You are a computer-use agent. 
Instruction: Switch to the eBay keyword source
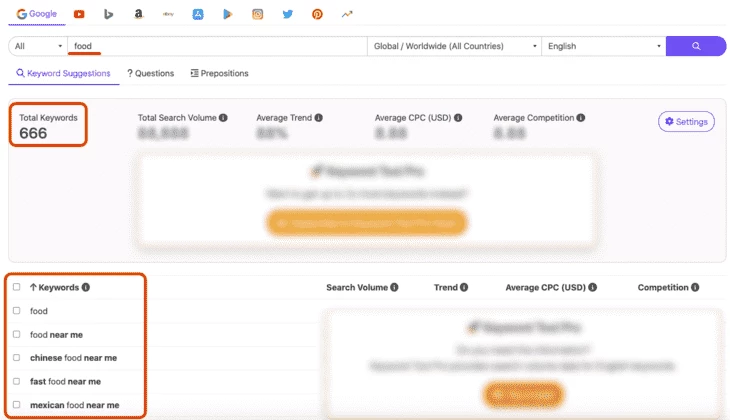(x=168, y=14)
